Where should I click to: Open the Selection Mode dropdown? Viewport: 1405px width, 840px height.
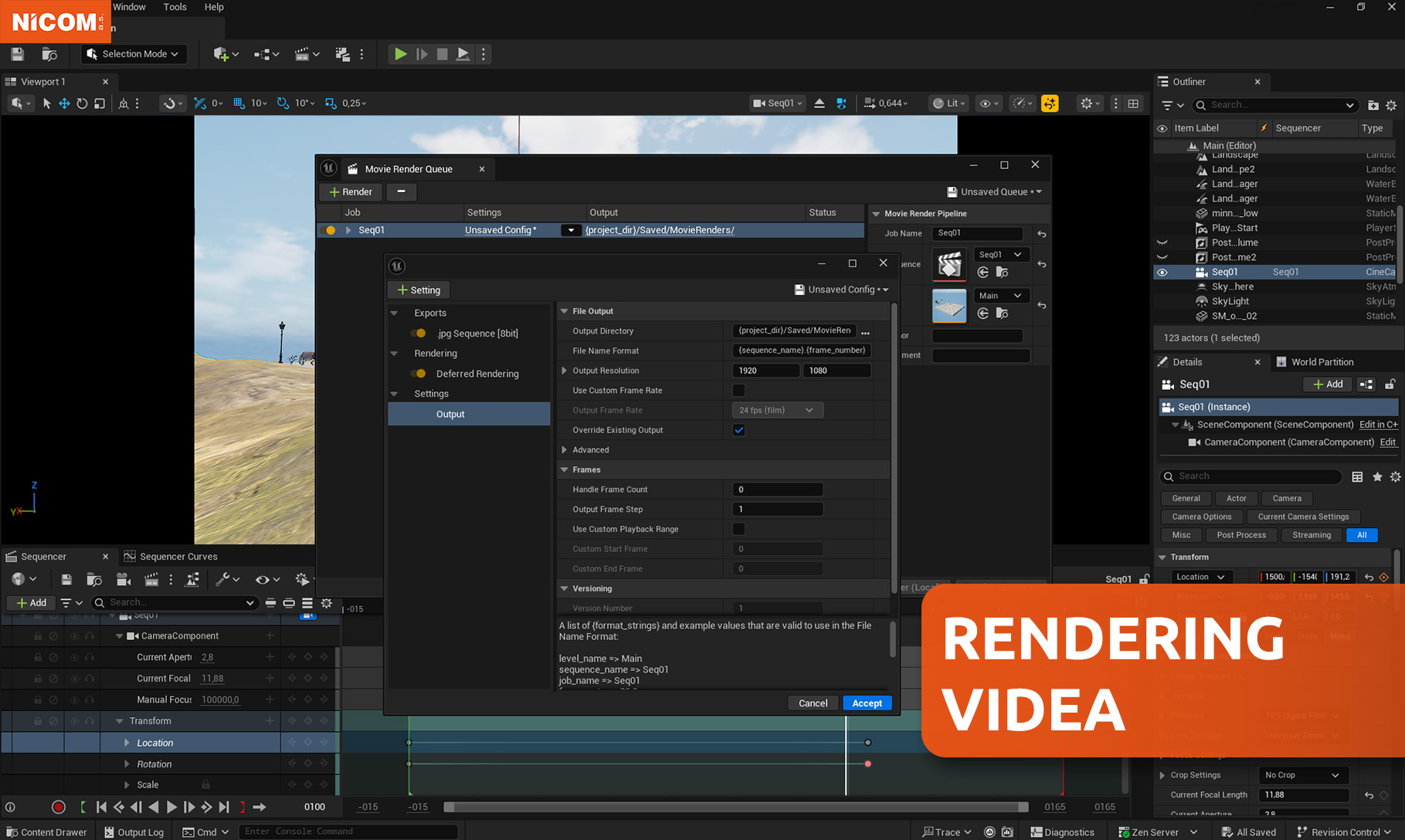click(x=134, y=54)
